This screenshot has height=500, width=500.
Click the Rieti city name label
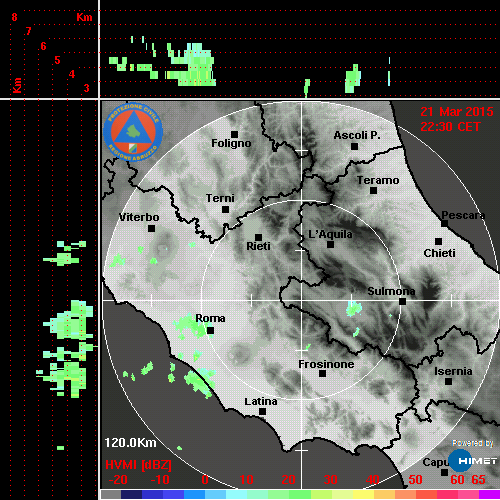point(258,246)
